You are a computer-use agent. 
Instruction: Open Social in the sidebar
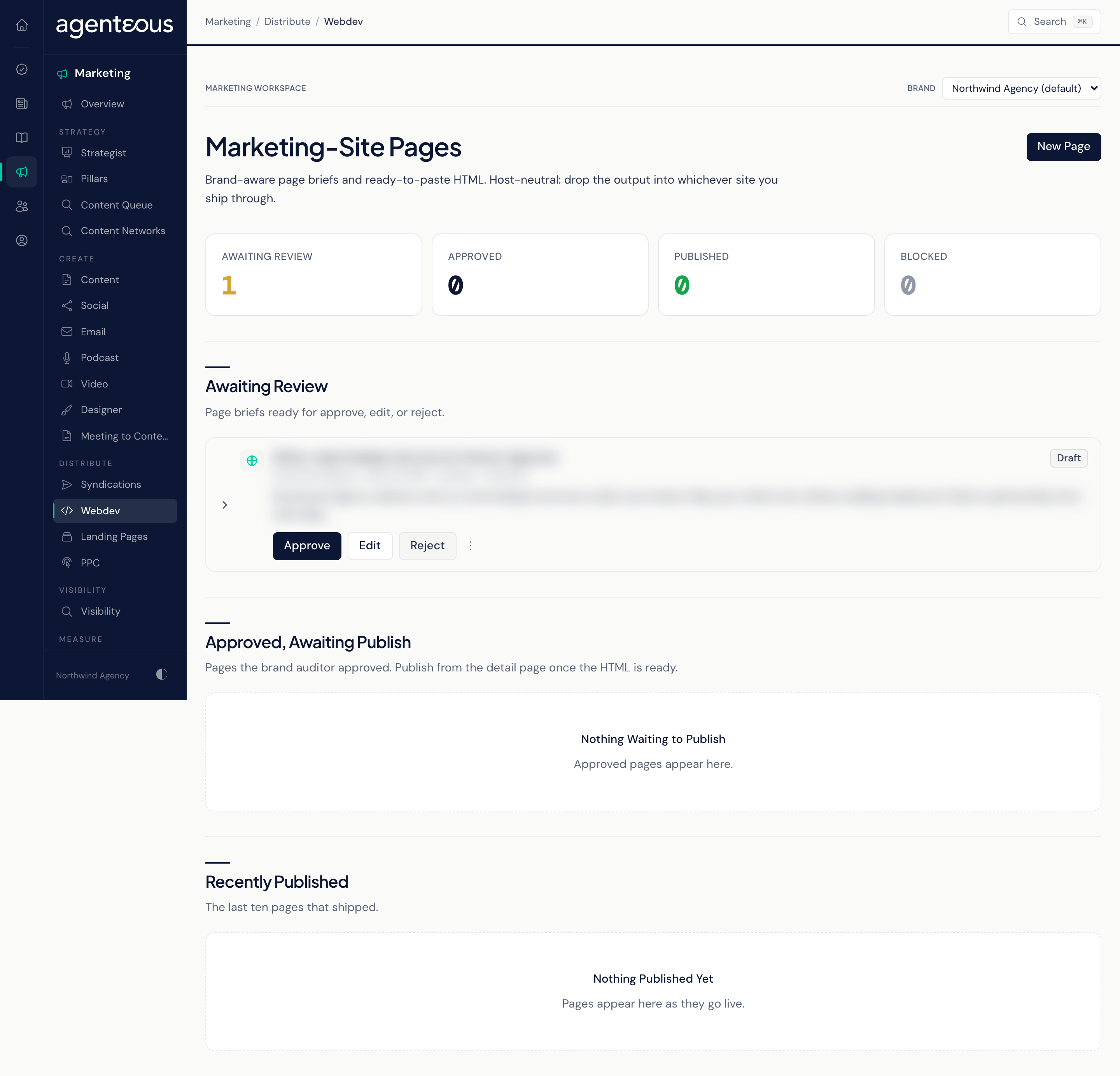(x=115, y=306)
